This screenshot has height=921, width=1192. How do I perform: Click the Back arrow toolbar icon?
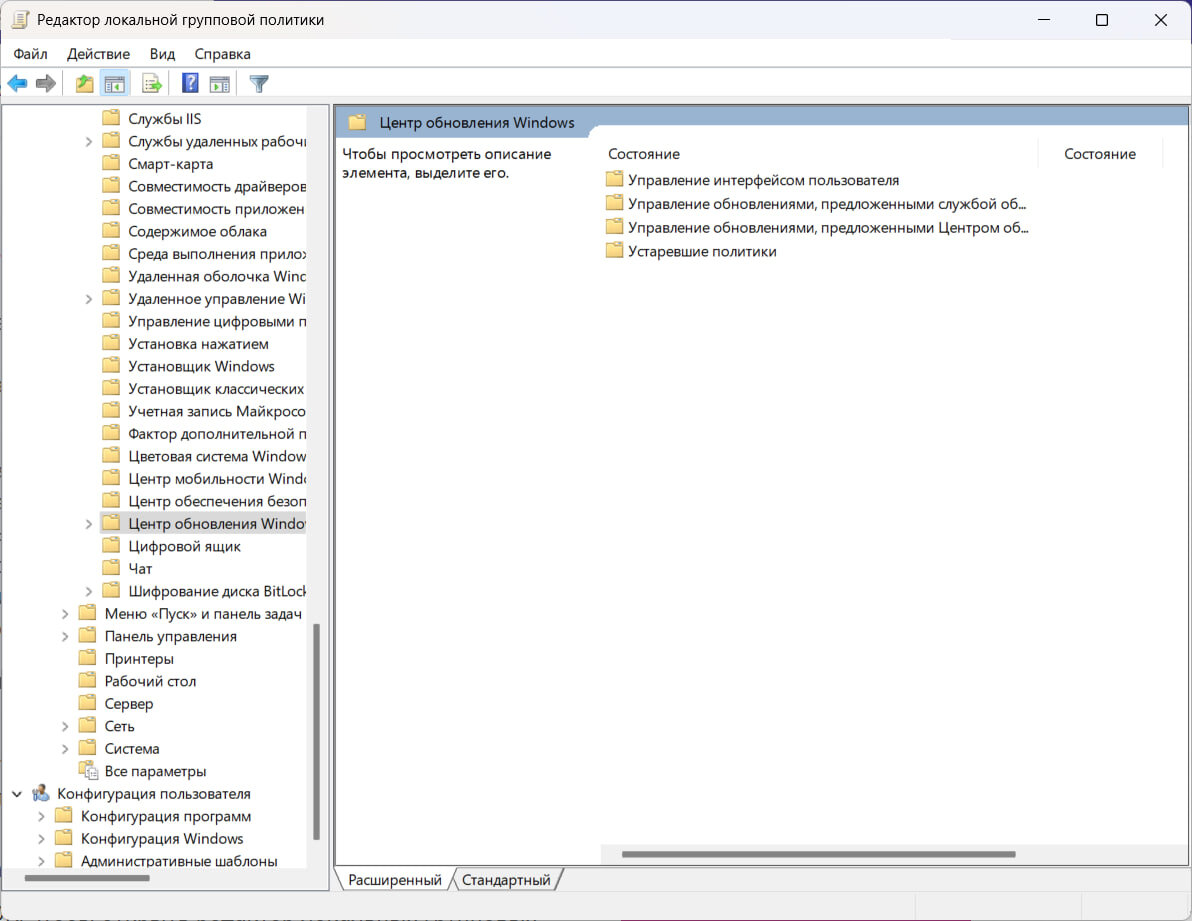click(17, 84)
